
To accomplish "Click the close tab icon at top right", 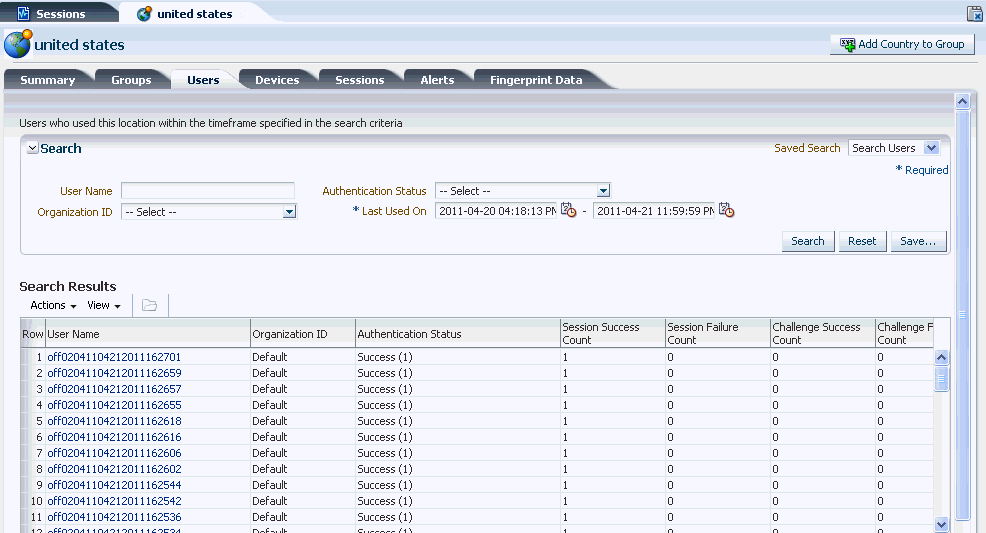I will point(975,13).
